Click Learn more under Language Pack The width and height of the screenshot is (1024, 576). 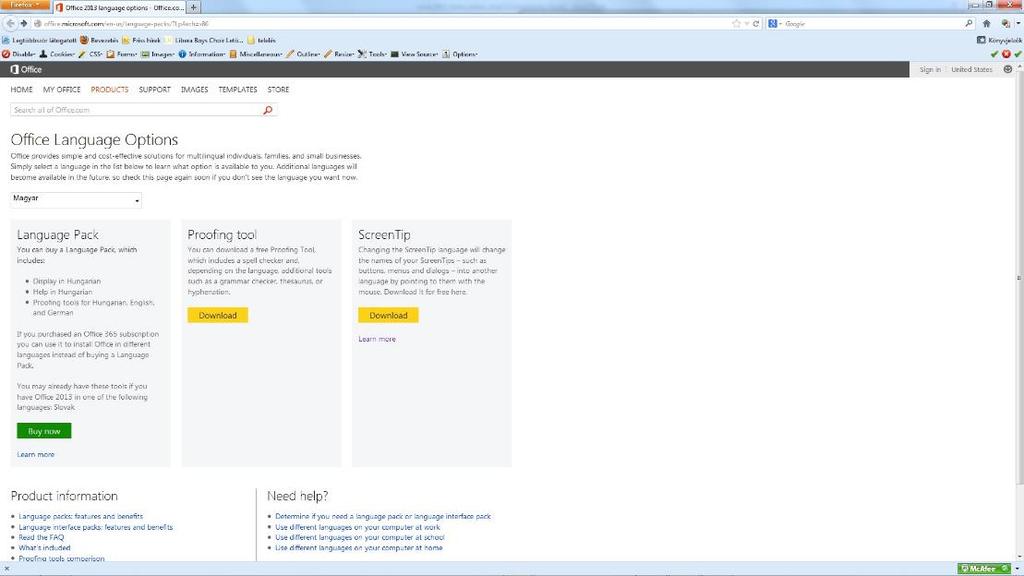pos(36,455)
